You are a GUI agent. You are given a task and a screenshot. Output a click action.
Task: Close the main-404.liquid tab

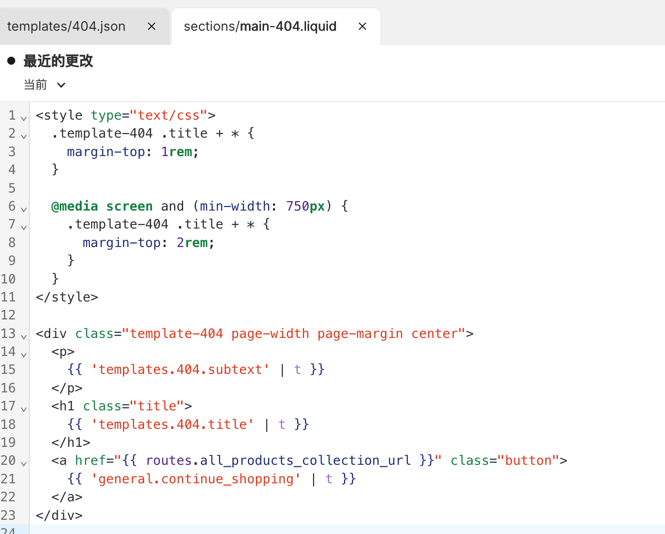362,26
